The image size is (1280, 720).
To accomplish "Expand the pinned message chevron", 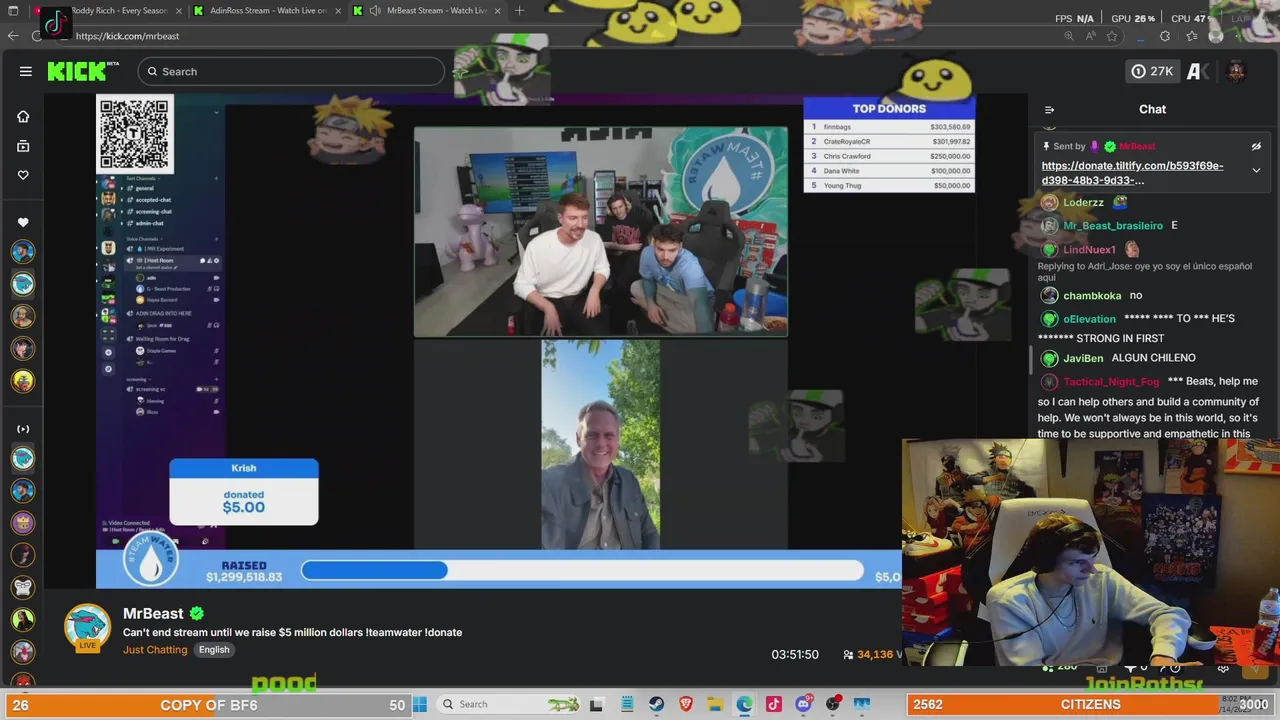I will 1256,170.
